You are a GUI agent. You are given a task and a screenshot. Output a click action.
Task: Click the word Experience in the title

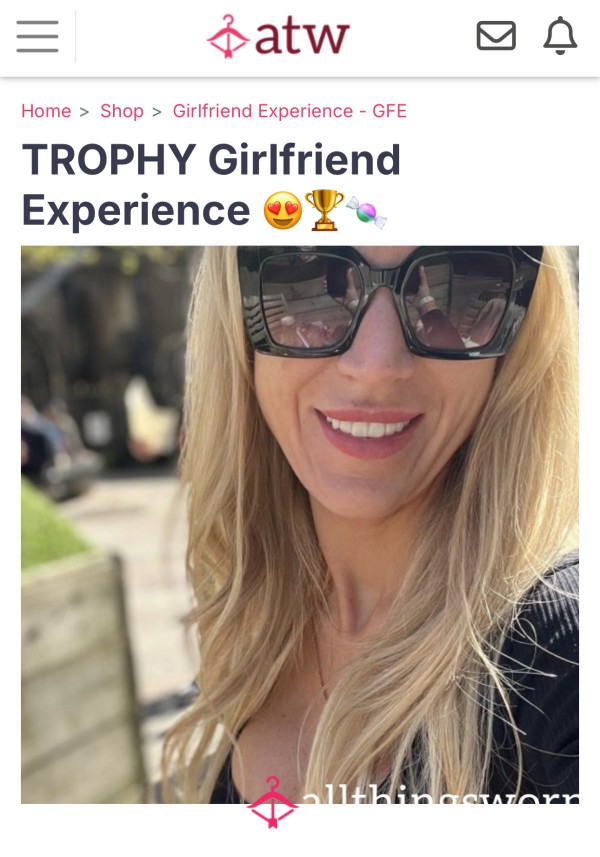click(x=136, y=210)
